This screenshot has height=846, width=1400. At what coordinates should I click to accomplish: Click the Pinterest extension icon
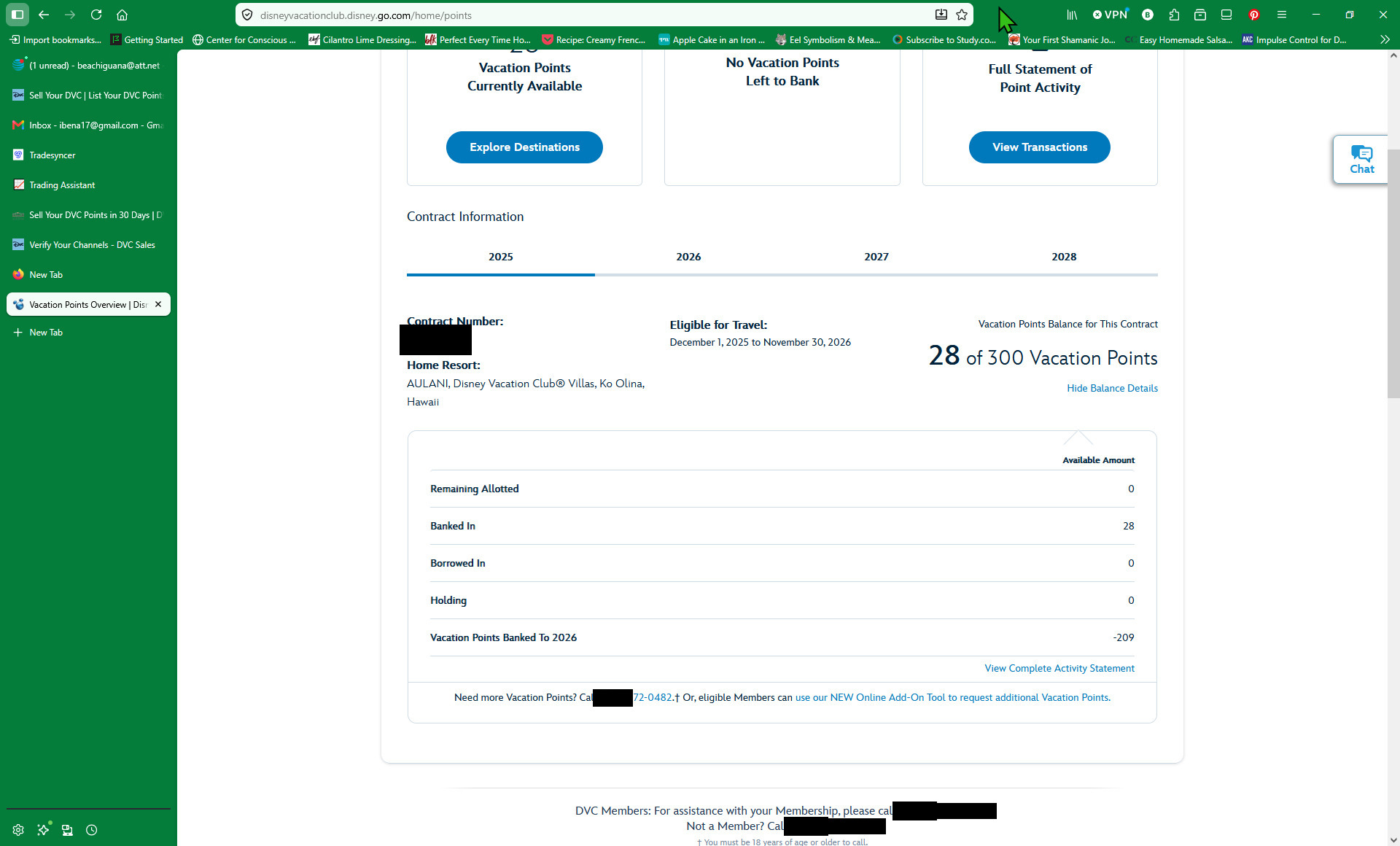1254,15
